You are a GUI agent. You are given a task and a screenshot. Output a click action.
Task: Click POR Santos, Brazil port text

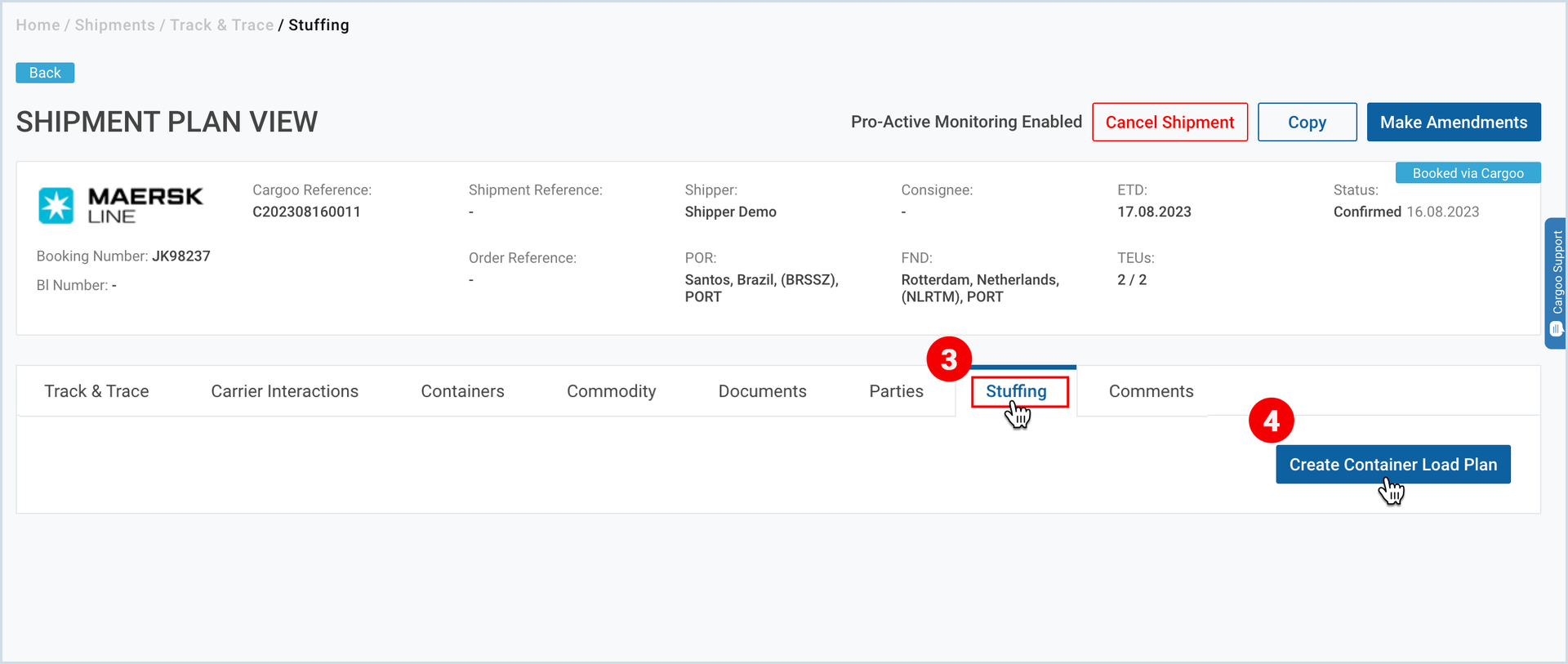[761, 288]
